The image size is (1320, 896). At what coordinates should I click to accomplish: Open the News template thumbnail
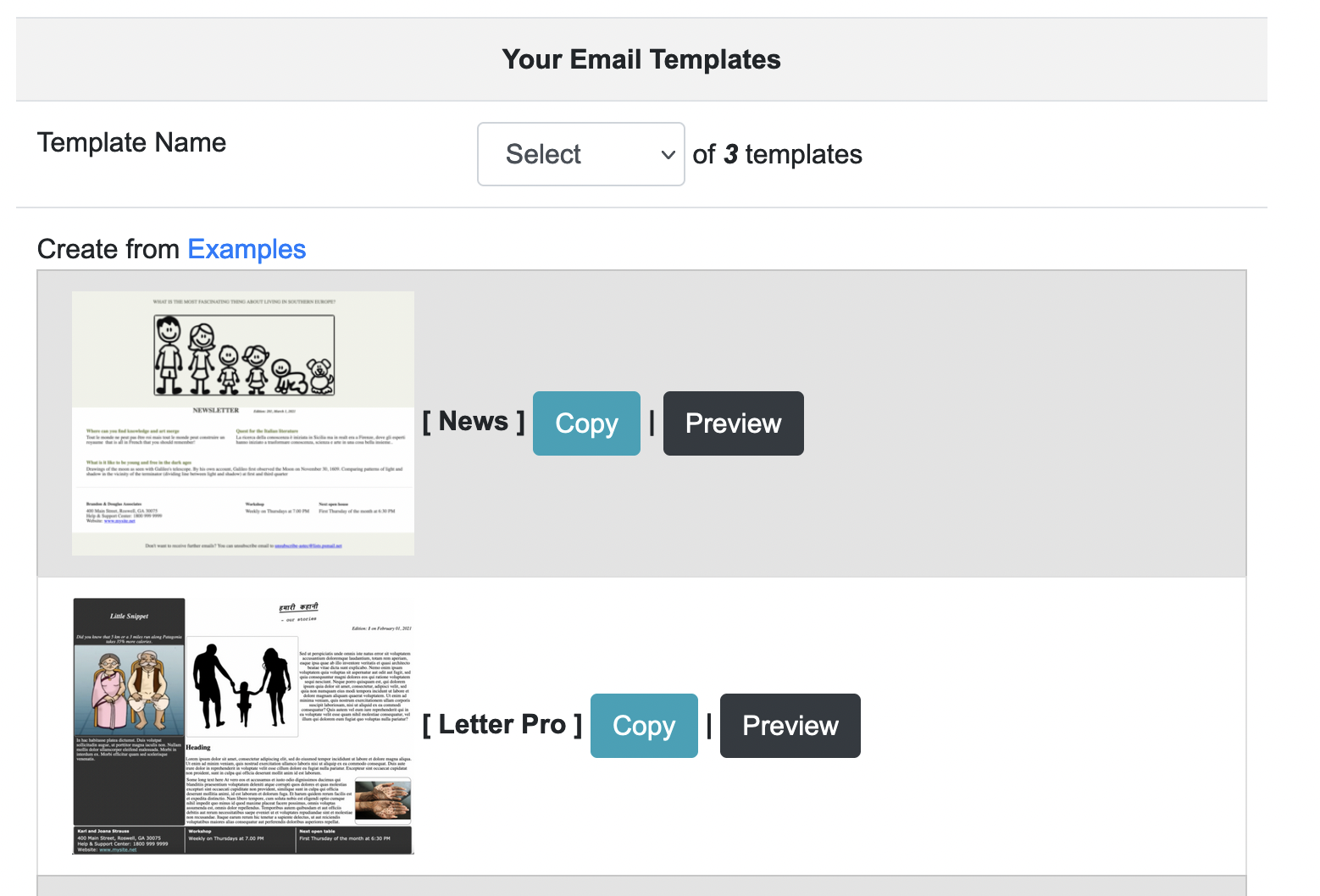pos(242,422)
